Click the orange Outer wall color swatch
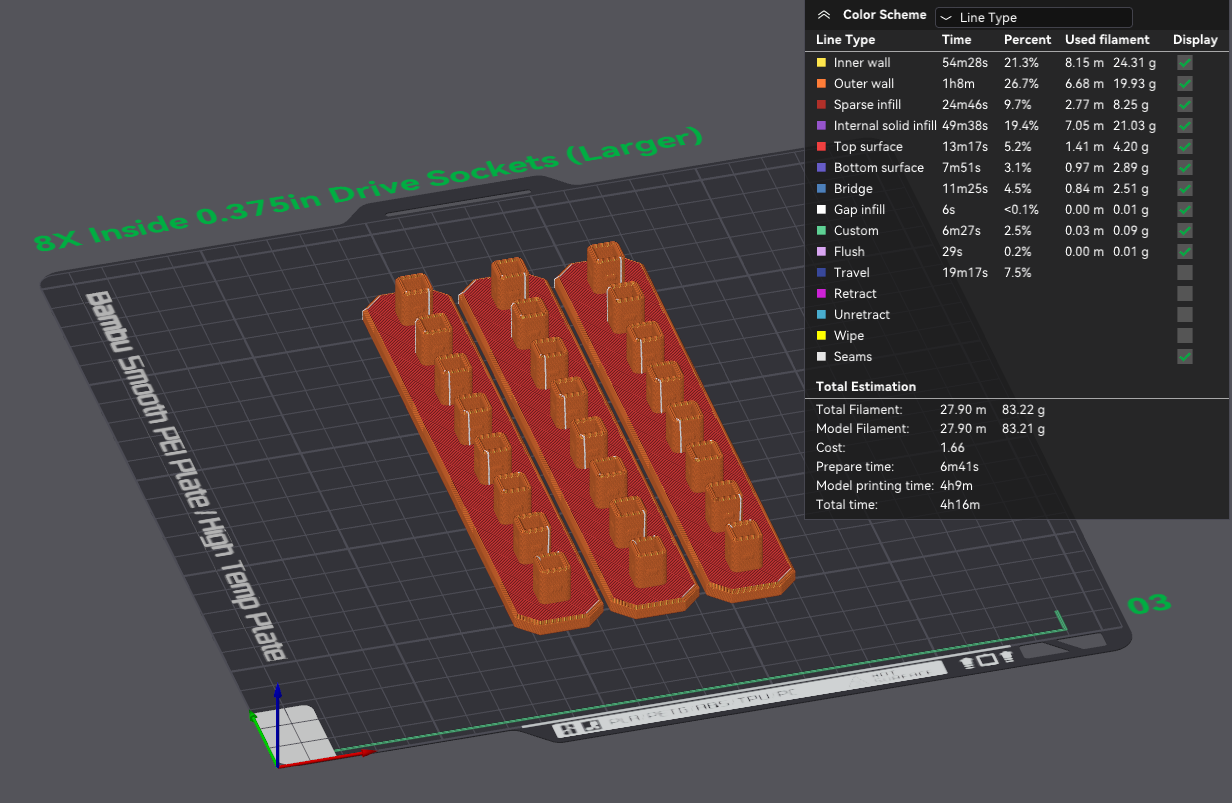 pyautogui.click(x=822, y=84)
